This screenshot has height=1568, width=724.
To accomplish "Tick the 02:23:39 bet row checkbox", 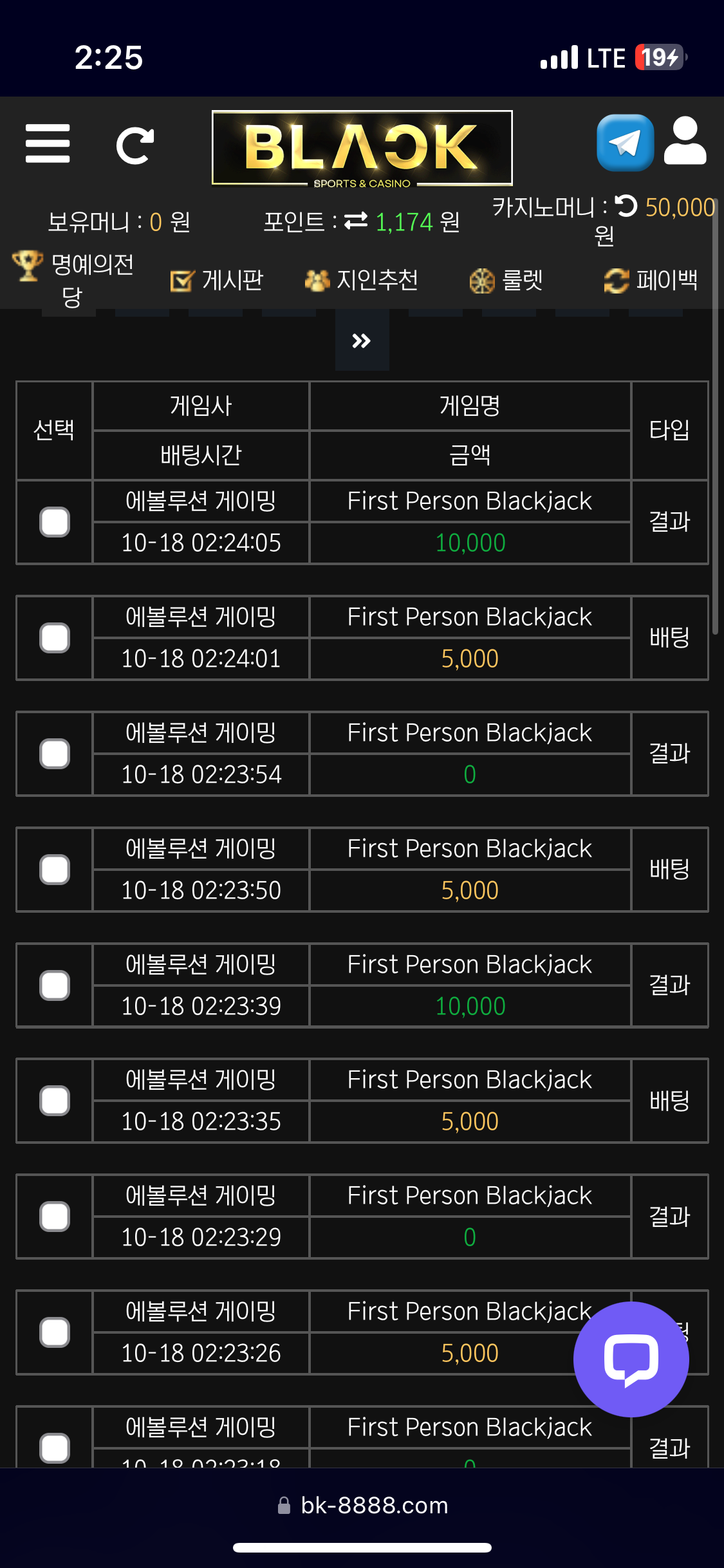I will (x=55, y=985).
